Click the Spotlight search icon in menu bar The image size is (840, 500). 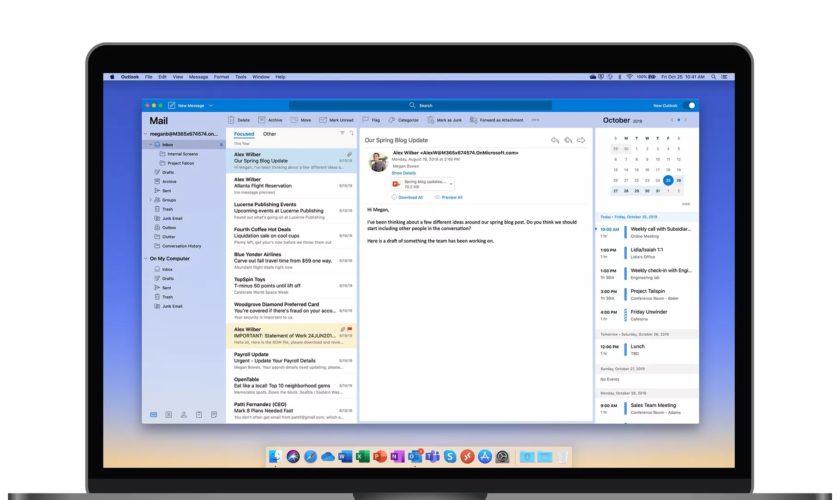(714, 77)
